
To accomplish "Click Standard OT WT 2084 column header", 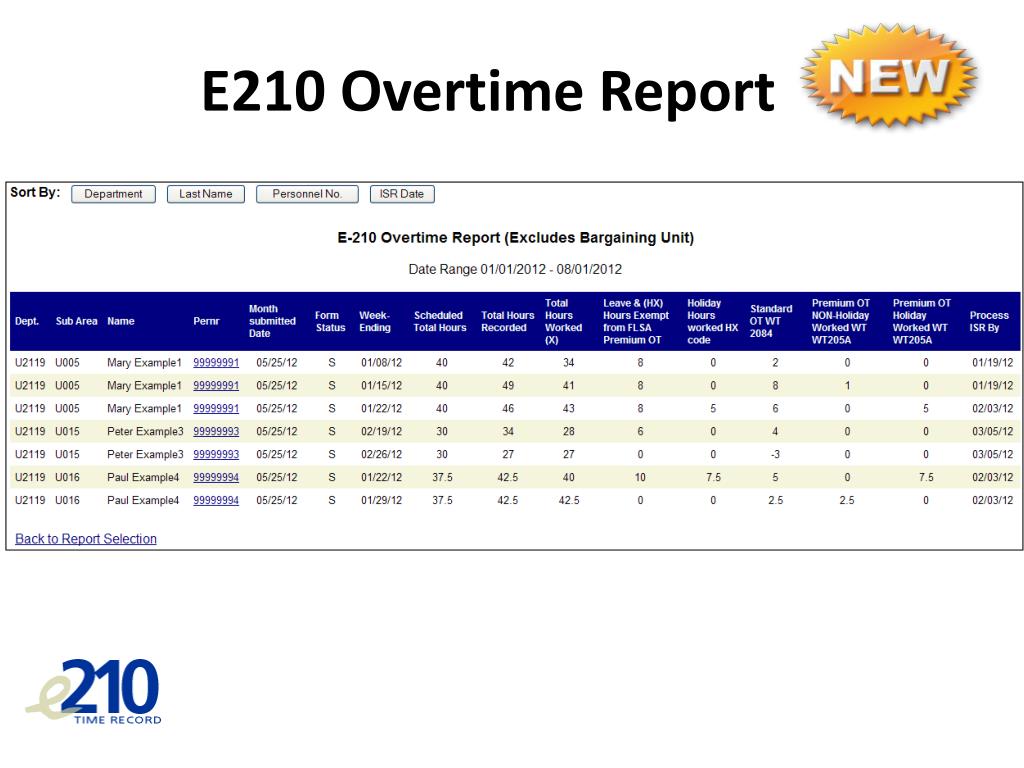I will (771, 321).
